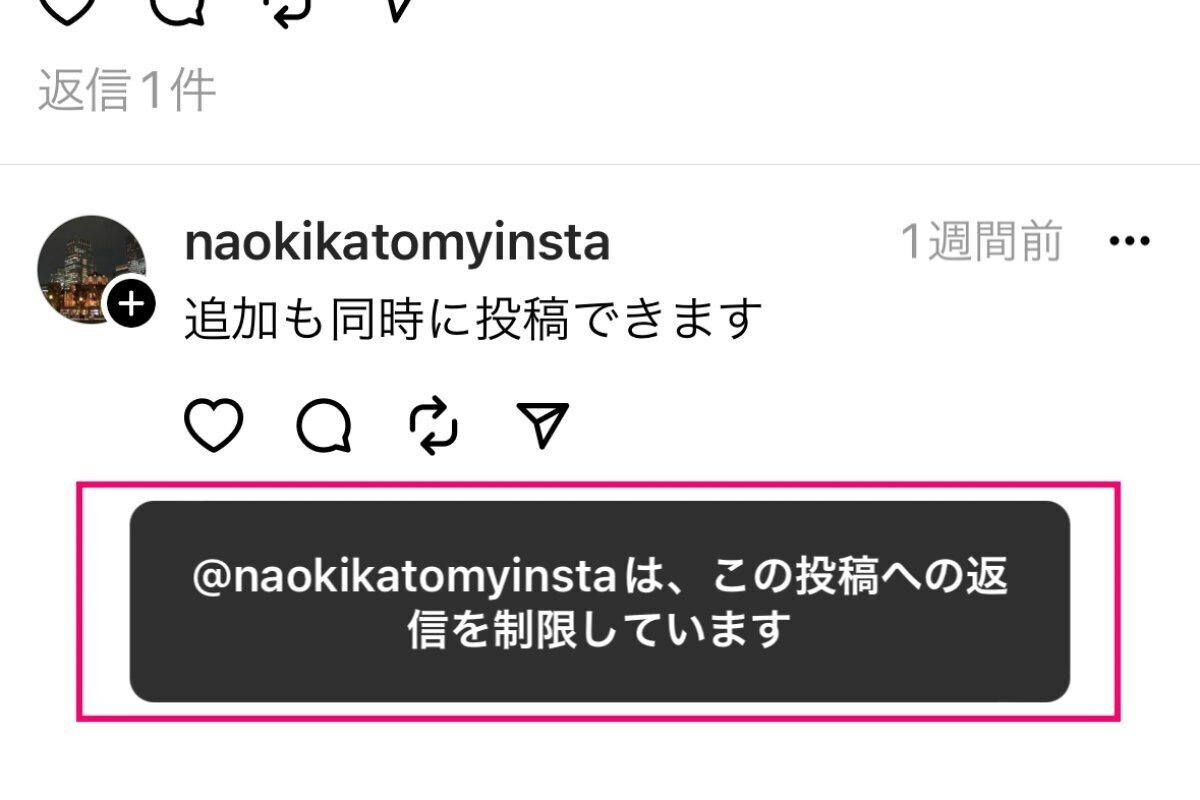Open the post text 追加も同時に投稿できます
The height and width of the screenshot is (800, 1200).
tap(474, 320)
